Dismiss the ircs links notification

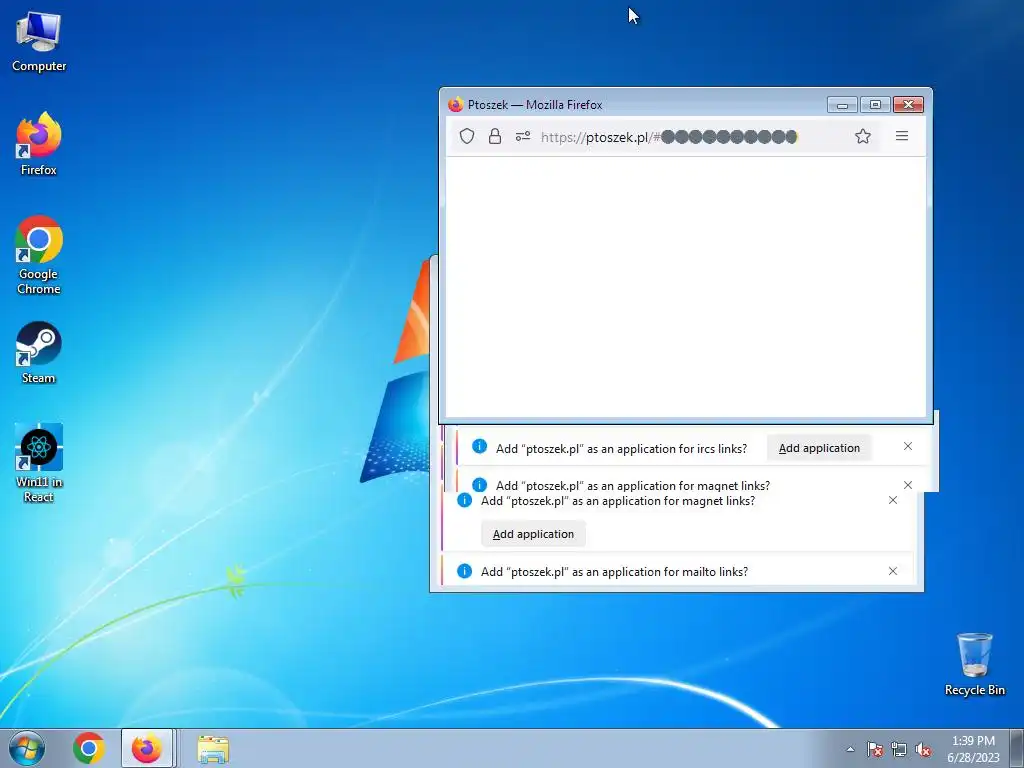(x=908, y=446)
